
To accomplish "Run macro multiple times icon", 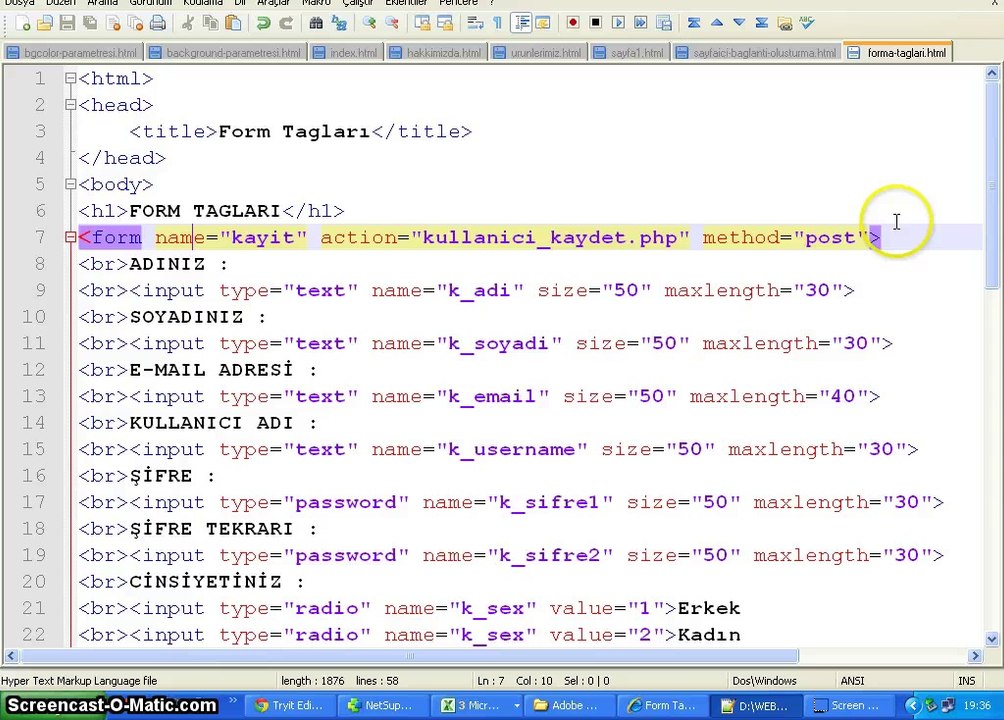I will [x=640, y=23].
